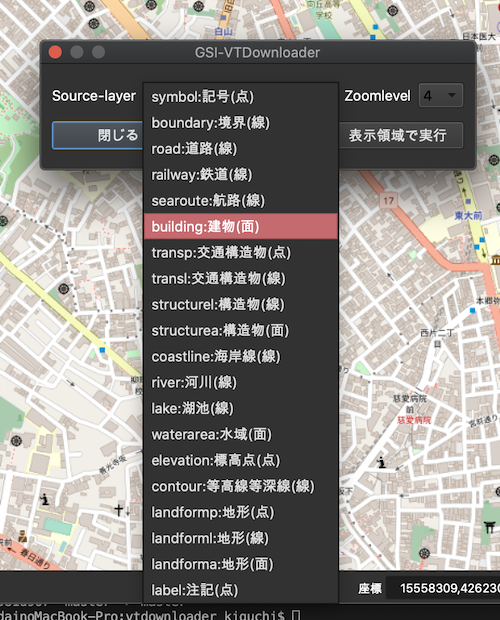Screen dimensions: 500x620
Task: Choose landforma:地形(面) layer
Action: (241, 564)
